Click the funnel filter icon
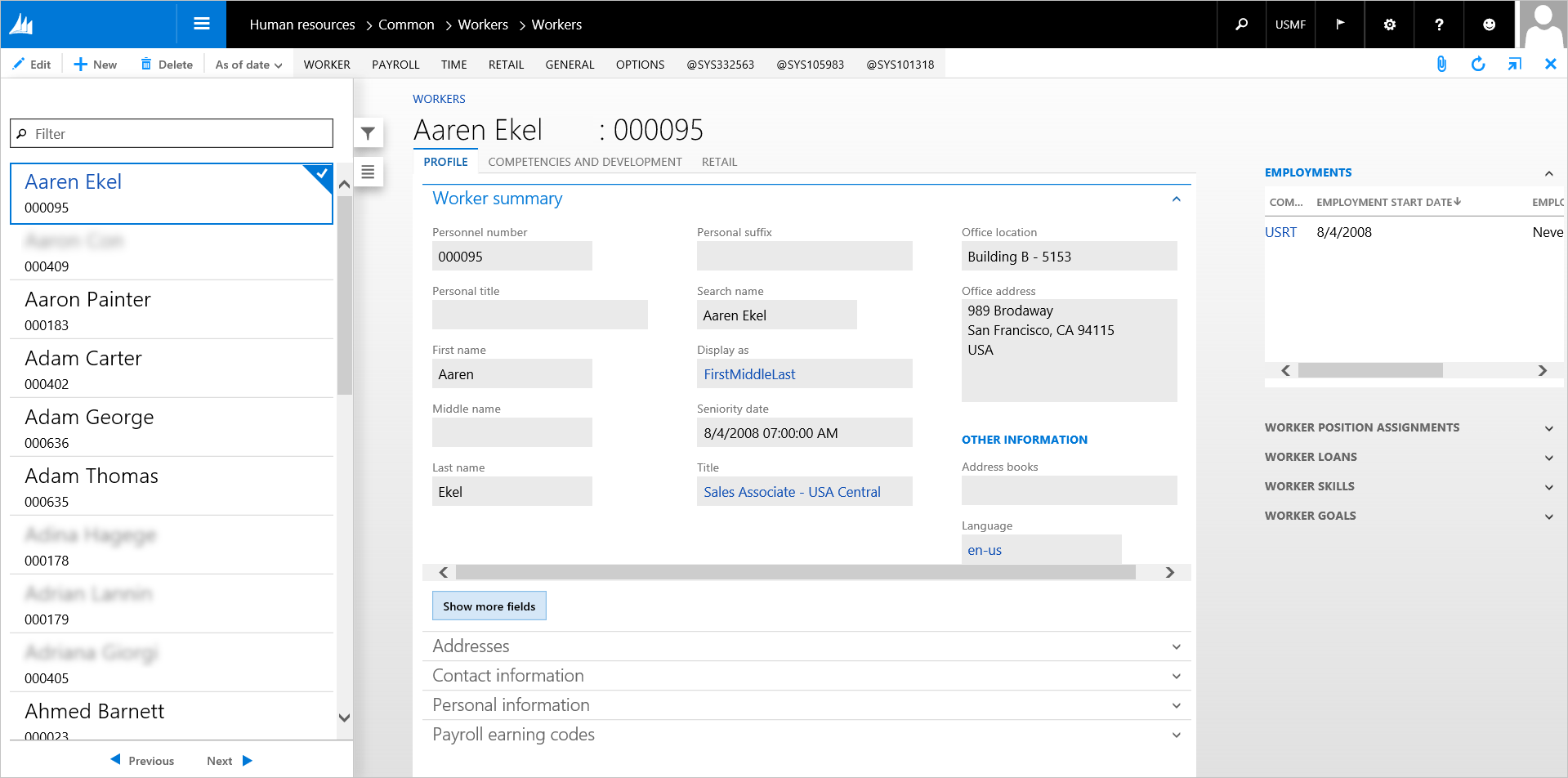 368,133
